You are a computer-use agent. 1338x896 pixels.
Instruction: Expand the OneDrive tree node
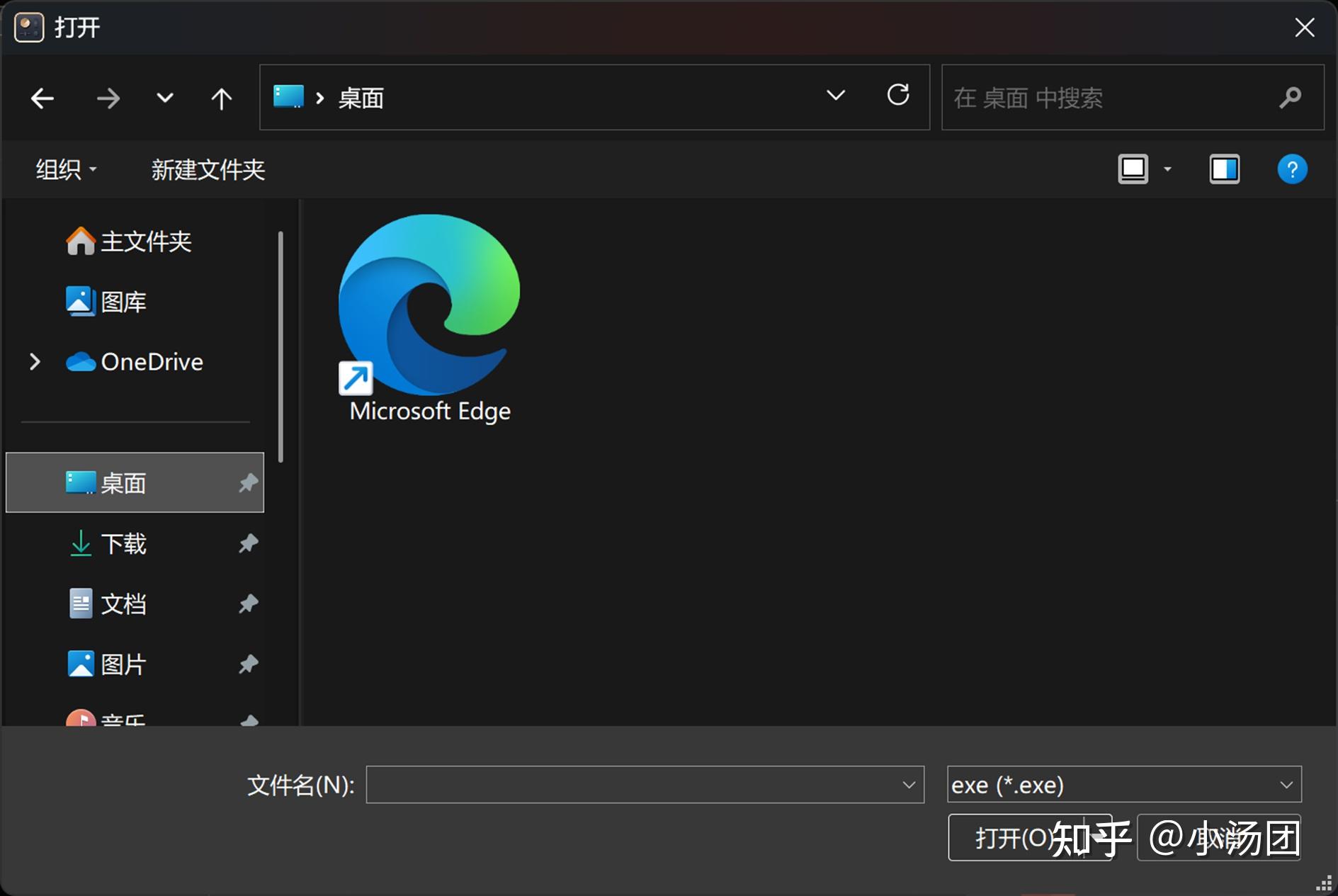[34, 361]
